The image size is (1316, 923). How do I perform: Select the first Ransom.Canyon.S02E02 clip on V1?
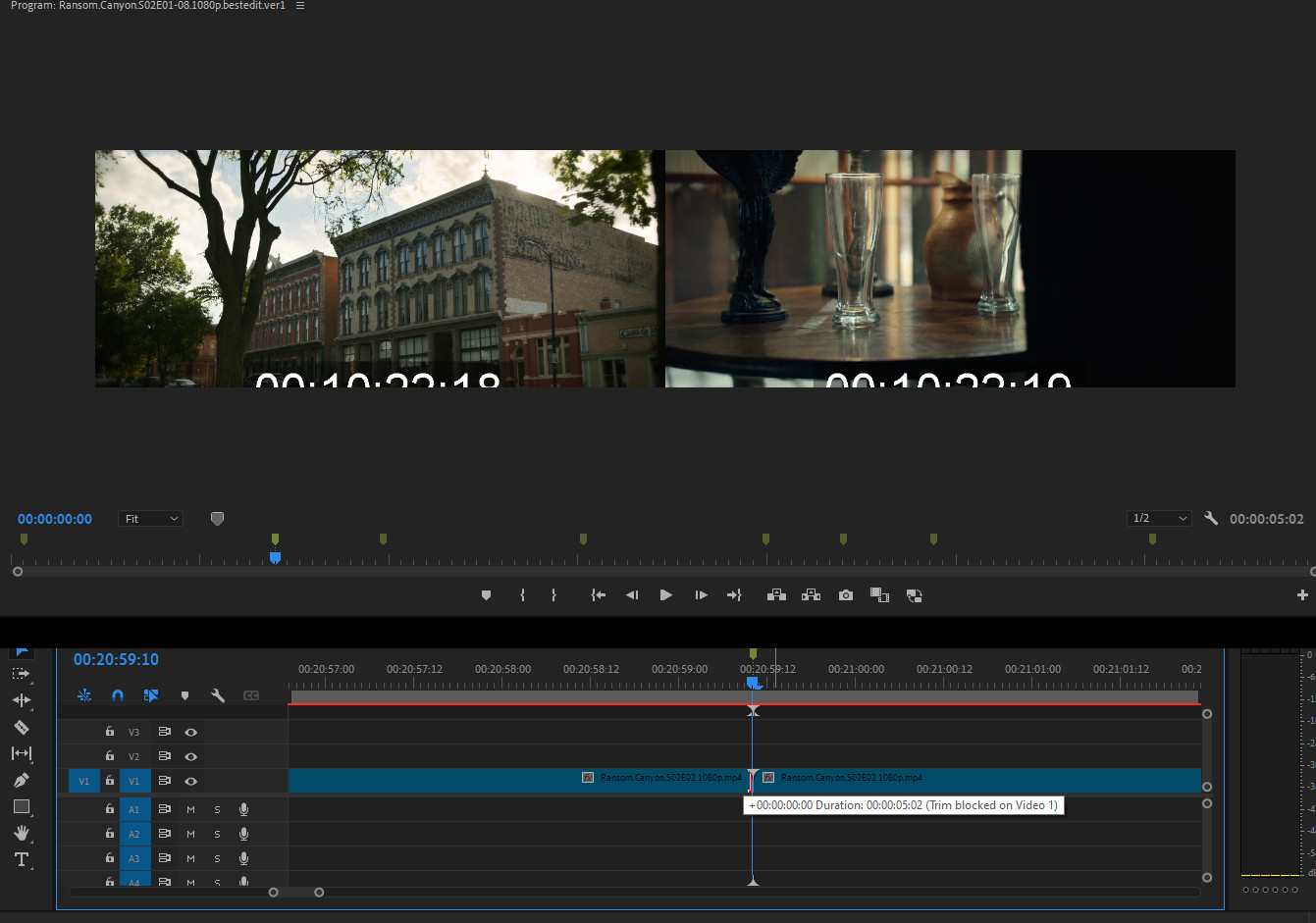pos(520,781)
